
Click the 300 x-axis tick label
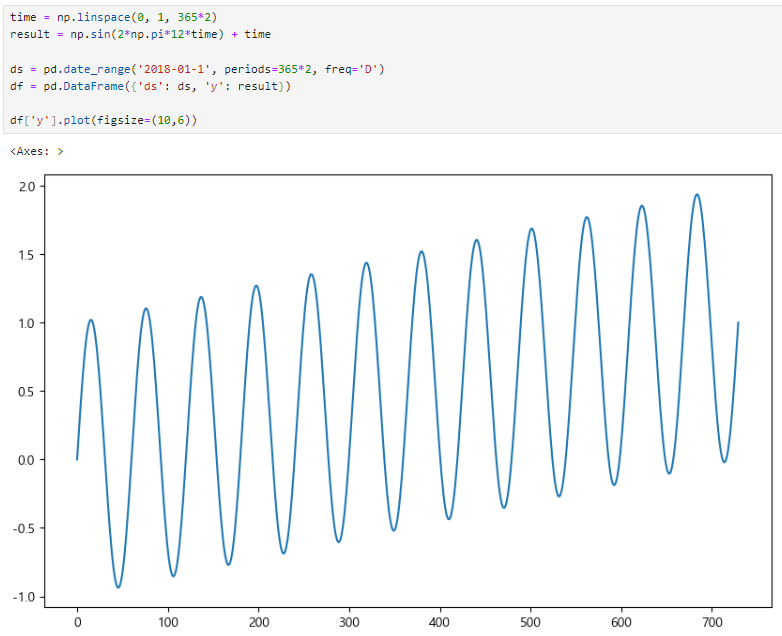point(349,622)
